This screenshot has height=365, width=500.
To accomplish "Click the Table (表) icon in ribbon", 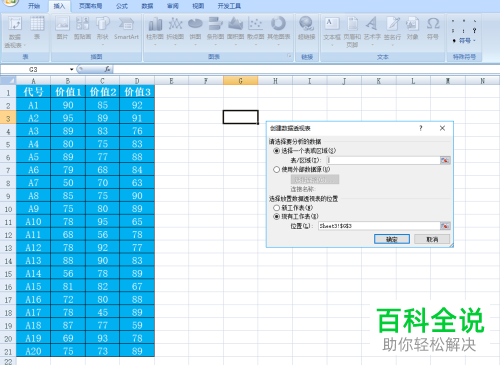I will [37, 28].
